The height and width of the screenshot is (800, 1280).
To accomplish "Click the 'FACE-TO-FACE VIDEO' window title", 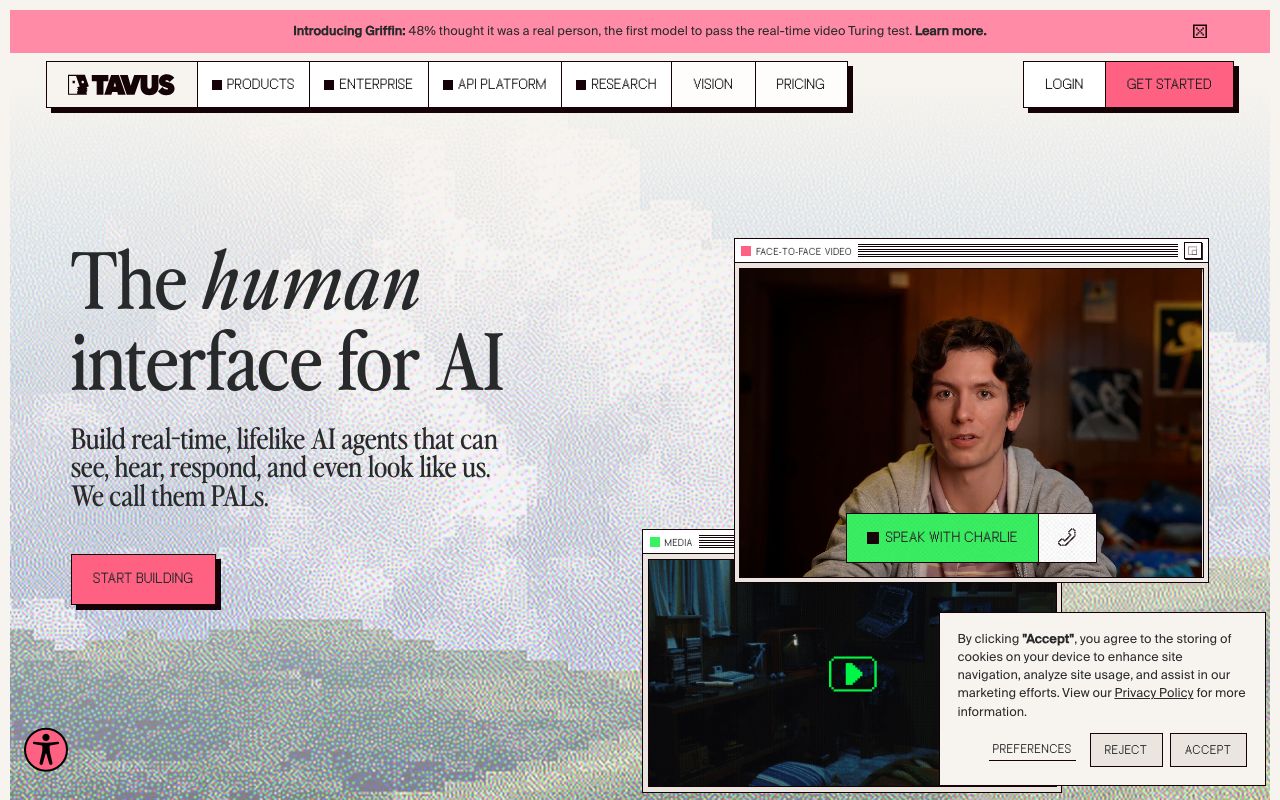I will (804, 252).
